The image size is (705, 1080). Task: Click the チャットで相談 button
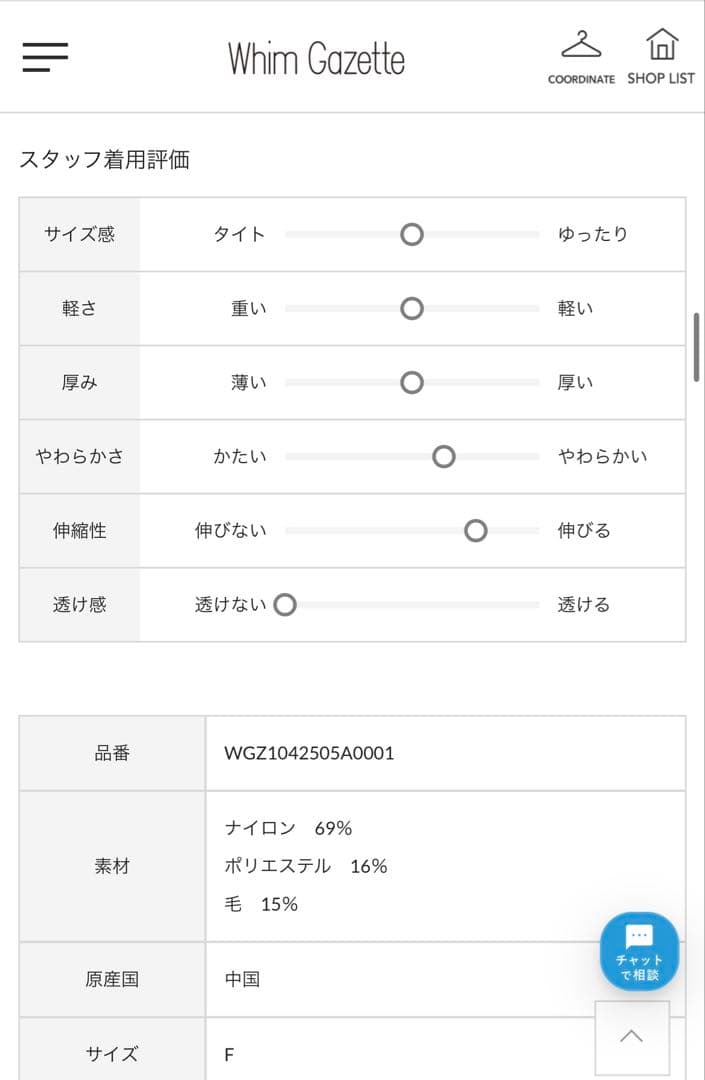click(638, 952)
